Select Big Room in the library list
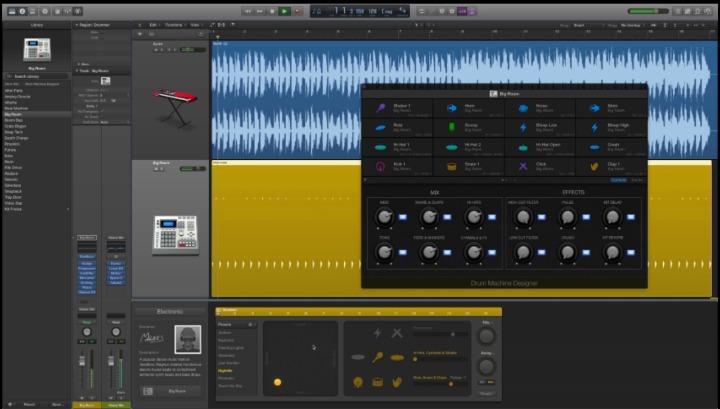The image size is (720, 409). 13,114
